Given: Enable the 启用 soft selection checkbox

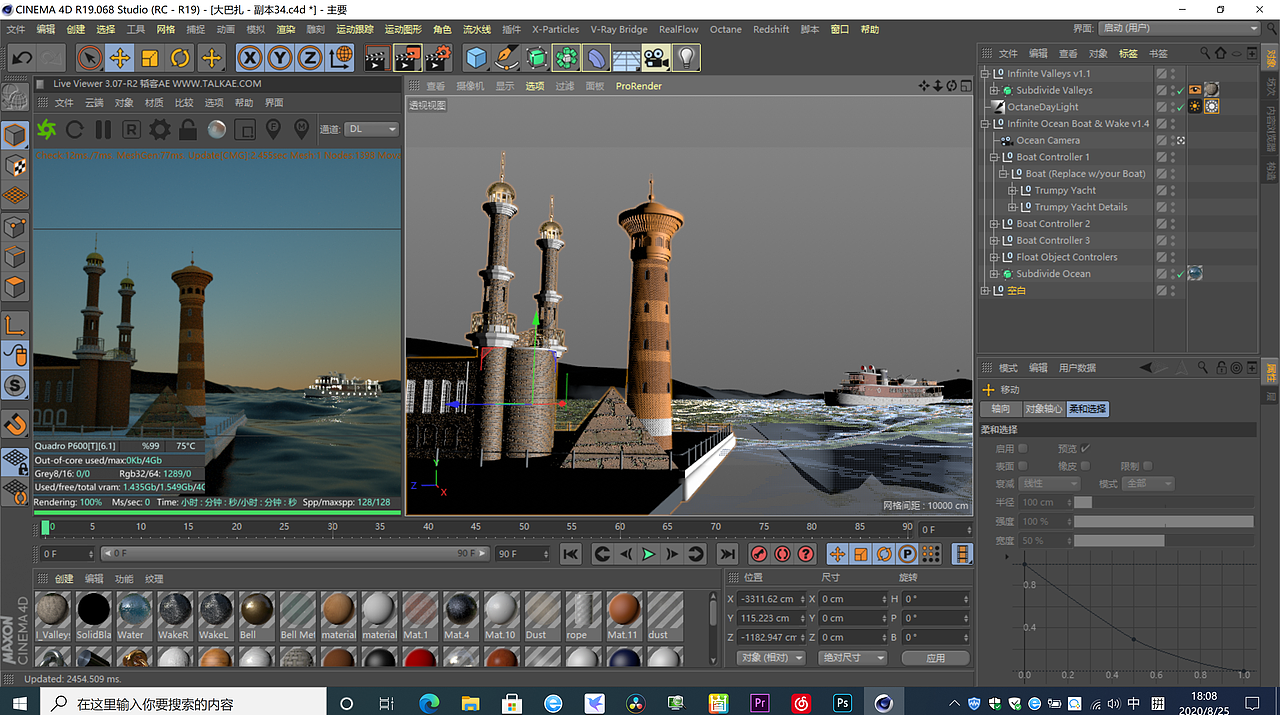Looking at the screenshot, I should click(x=1023, y=449).
